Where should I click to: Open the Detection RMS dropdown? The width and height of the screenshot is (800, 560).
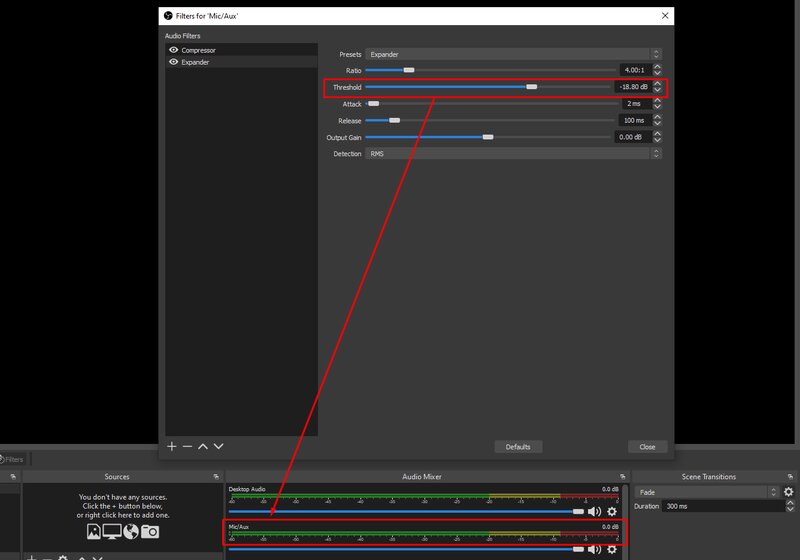(513, 154)
